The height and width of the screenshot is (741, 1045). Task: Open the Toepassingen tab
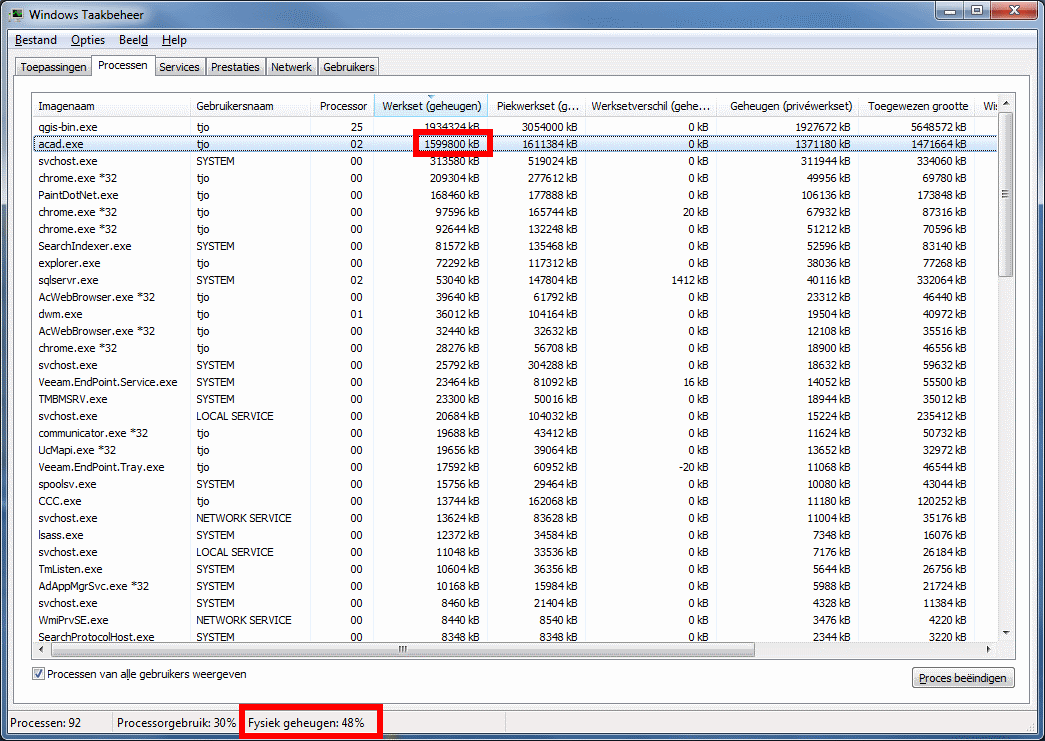[x=52, y=66]
